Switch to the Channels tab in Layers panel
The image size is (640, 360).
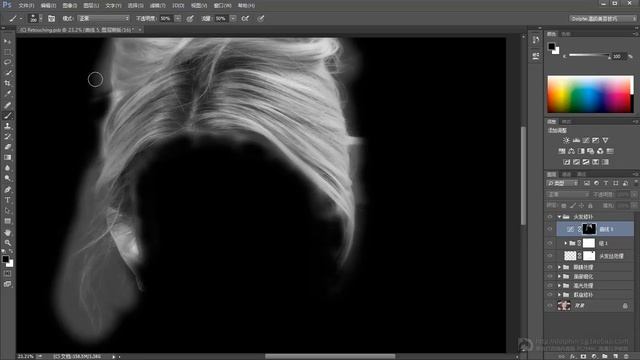[x=567, y=174]
